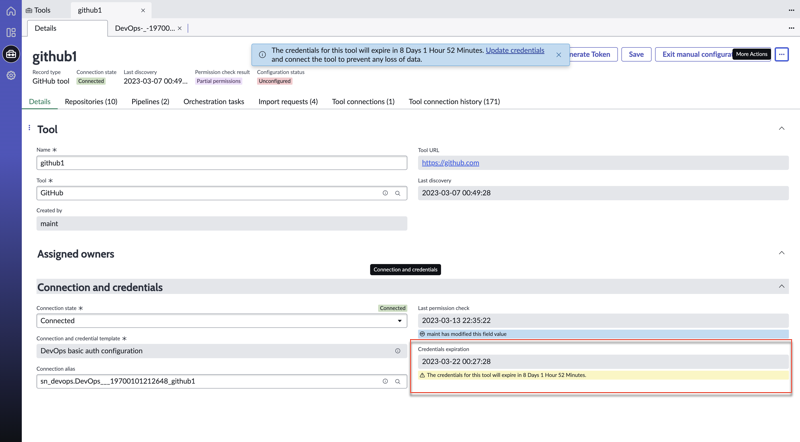Open overflow menu of the sub tab bar

point(791,28)
